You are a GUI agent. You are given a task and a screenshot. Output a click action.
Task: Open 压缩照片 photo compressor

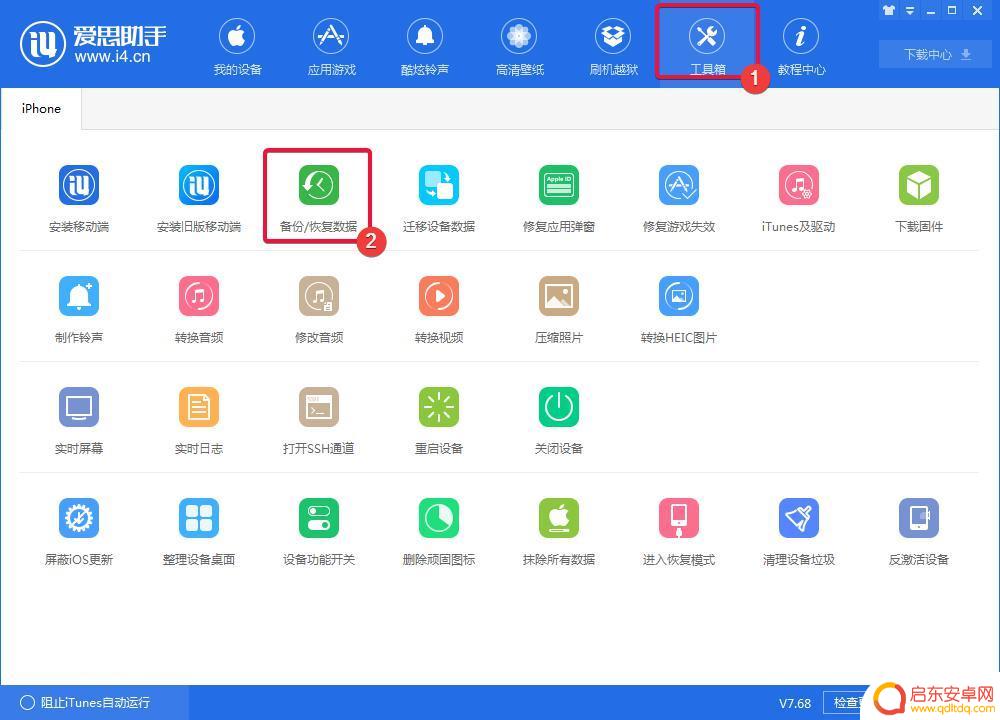[x=559, y=309]
